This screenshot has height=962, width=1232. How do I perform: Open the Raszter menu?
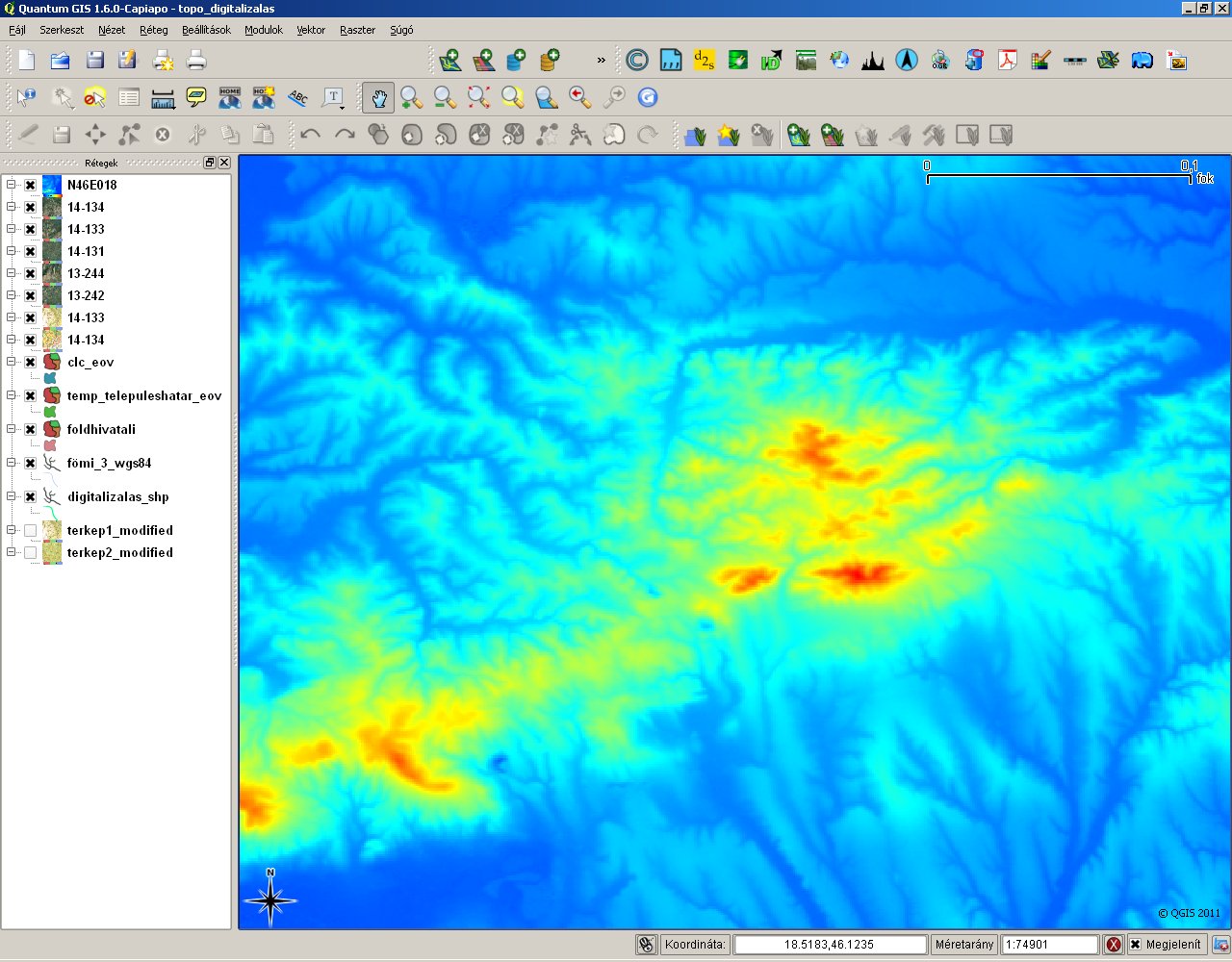coord(357,30)
